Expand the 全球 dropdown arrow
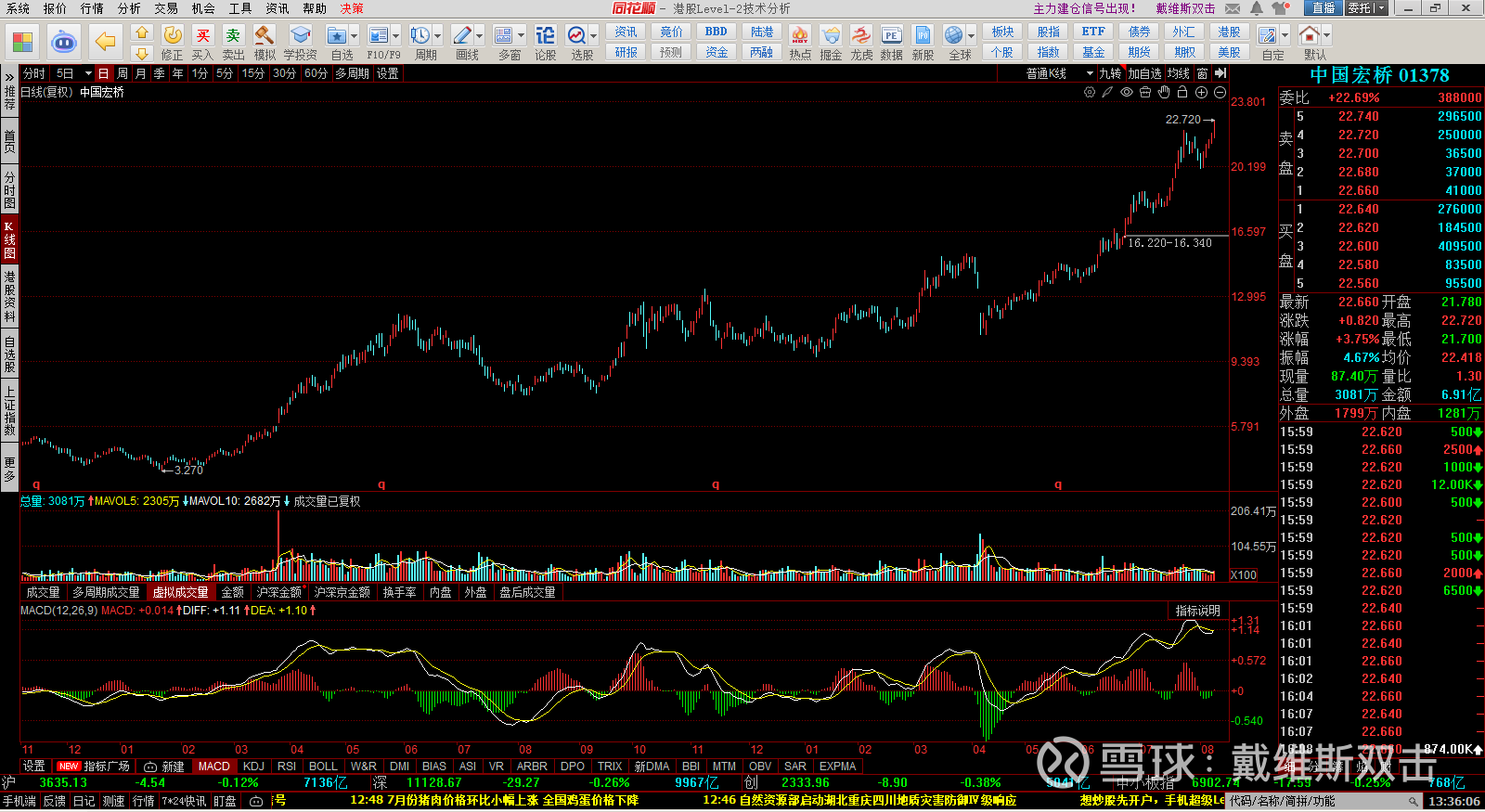The width and height of the screenshot is (1485, 812). tap(971, 36)
